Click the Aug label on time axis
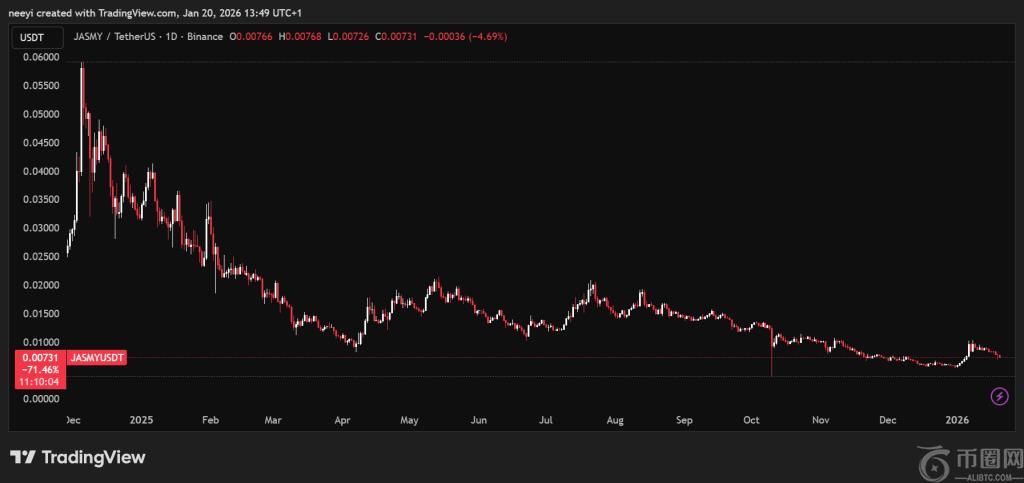 tap(616, 420)
